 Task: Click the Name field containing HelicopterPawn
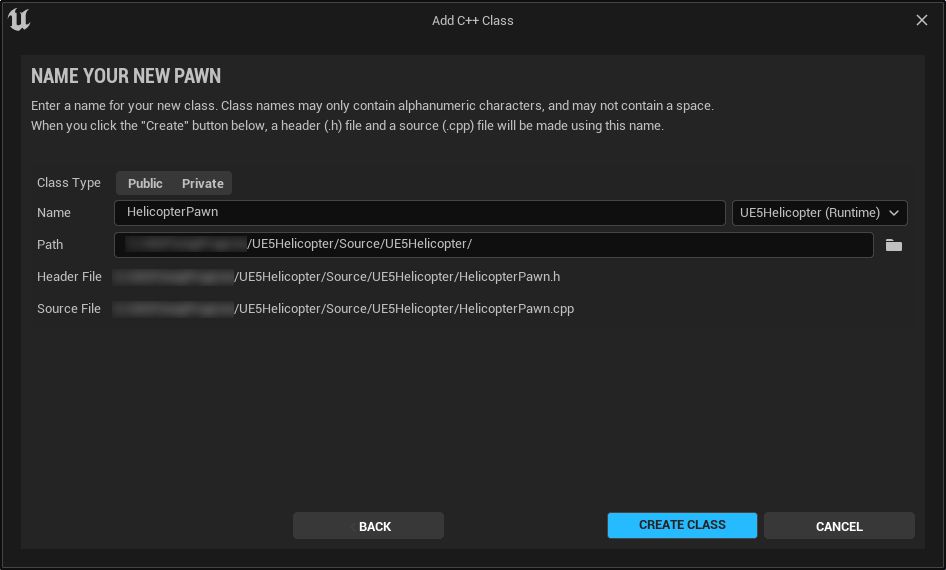(419, 213)
